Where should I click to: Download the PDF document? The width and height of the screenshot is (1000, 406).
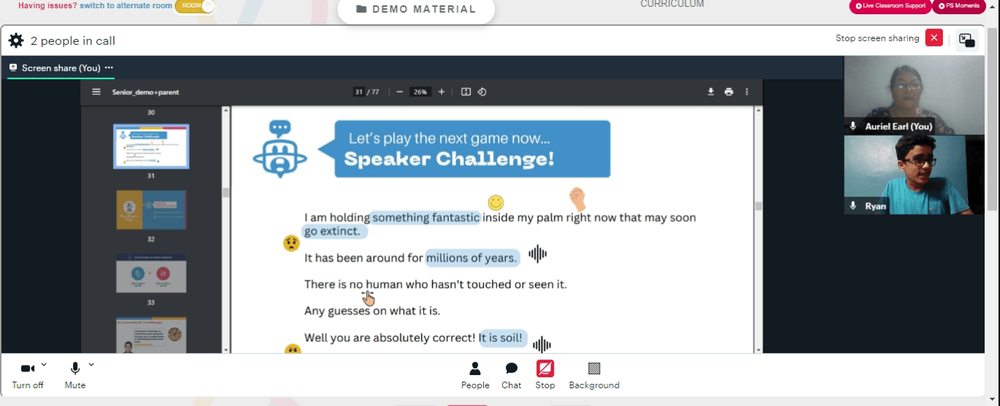[x=710, y=92]
